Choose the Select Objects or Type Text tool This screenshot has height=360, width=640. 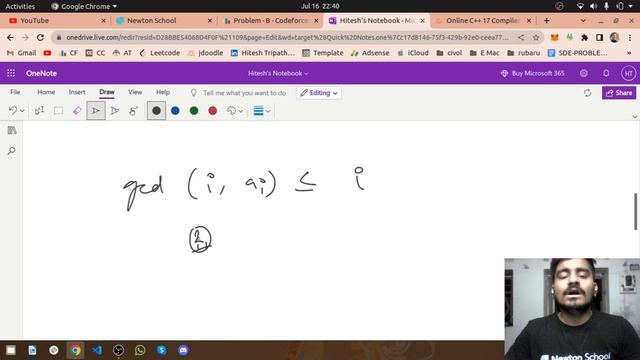point(40,111)
